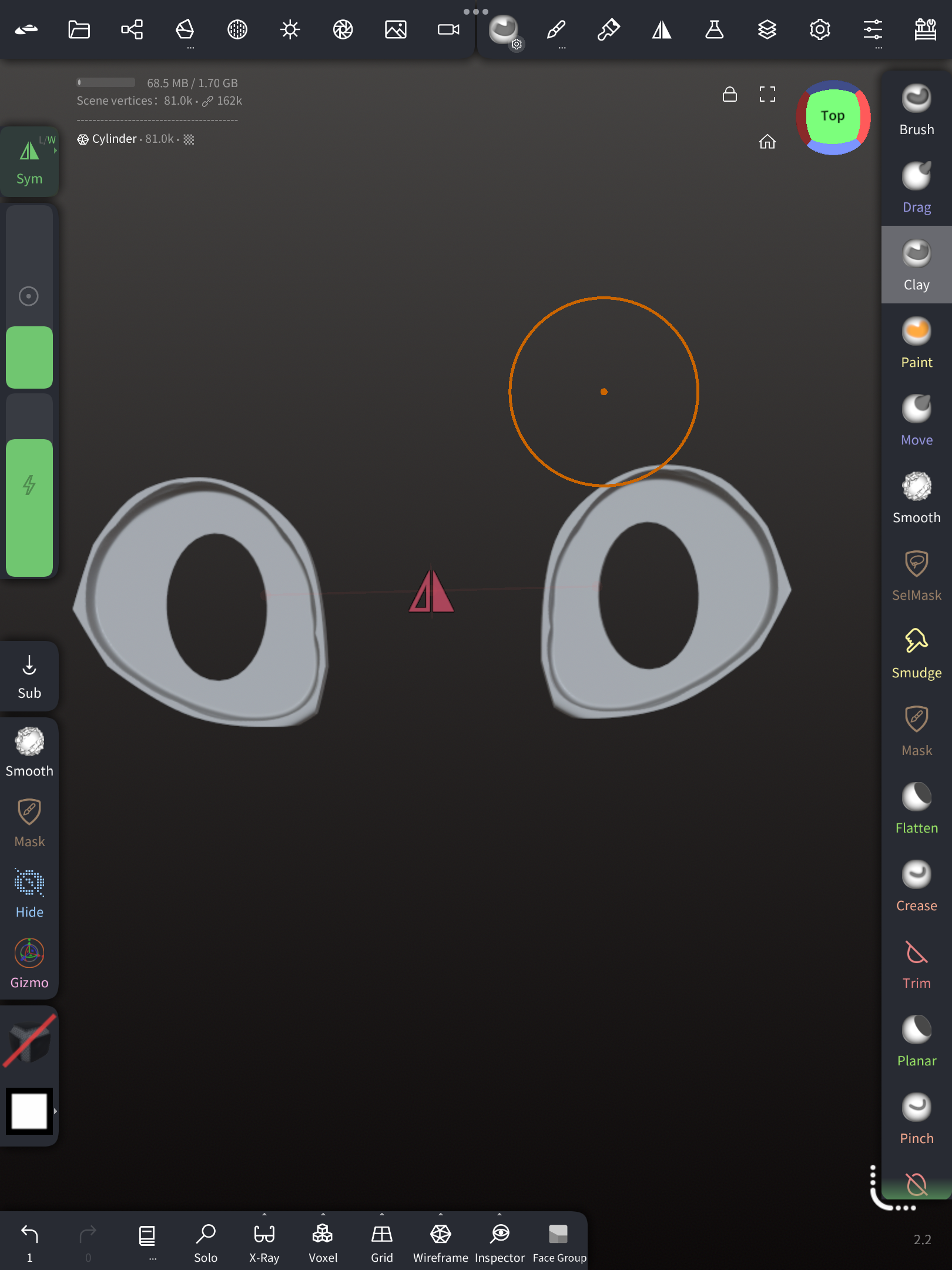This screenshot has height=1270, width=952.
Task: Undo the last action
Action: pos(29,1242)
